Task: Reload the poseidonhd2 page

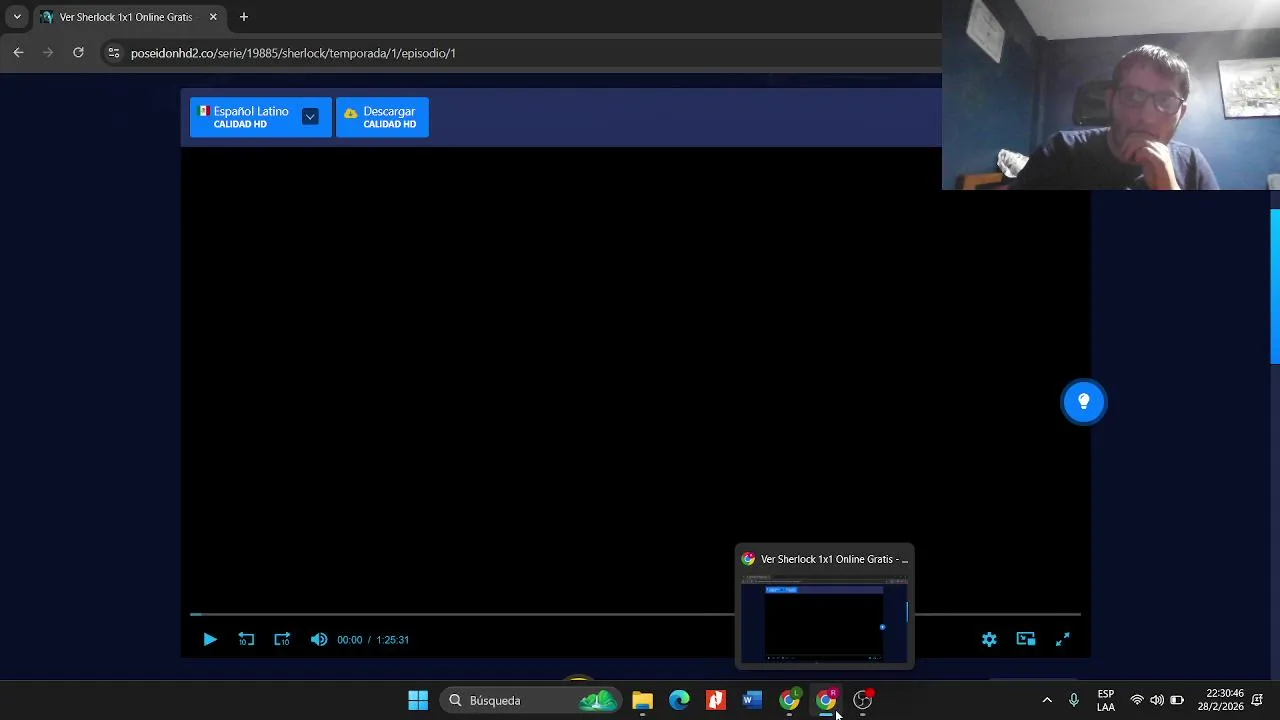Action: (78, 53)
